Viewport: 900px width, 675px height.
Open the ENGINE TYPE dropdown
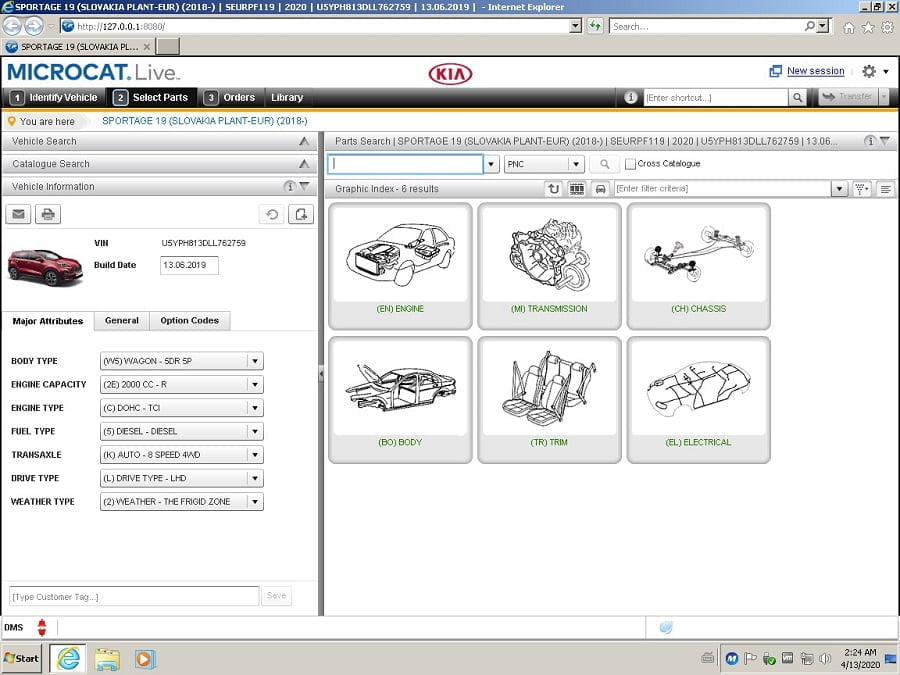tap(181, 408)
